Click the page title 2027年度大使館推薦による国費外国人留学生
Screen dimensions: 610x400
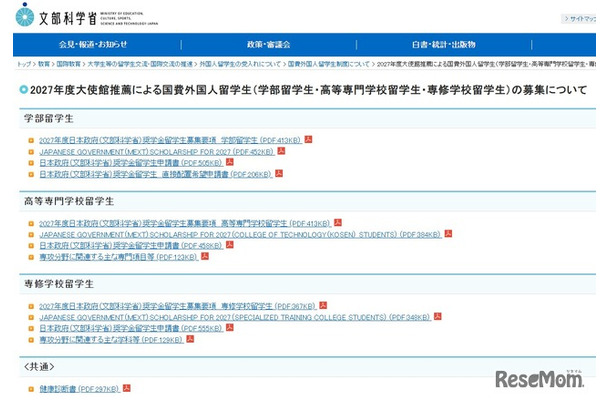(309, 90)
